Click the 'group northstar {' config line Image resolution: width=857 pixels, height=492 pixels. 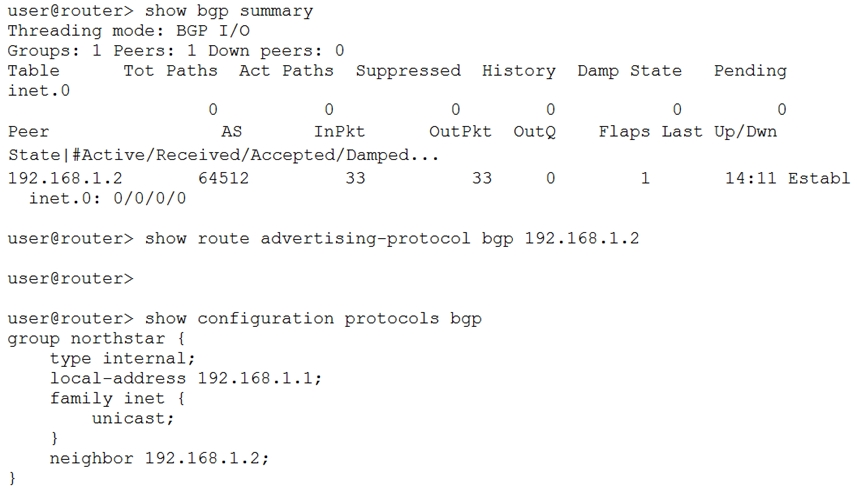click(x=96, y=339)
